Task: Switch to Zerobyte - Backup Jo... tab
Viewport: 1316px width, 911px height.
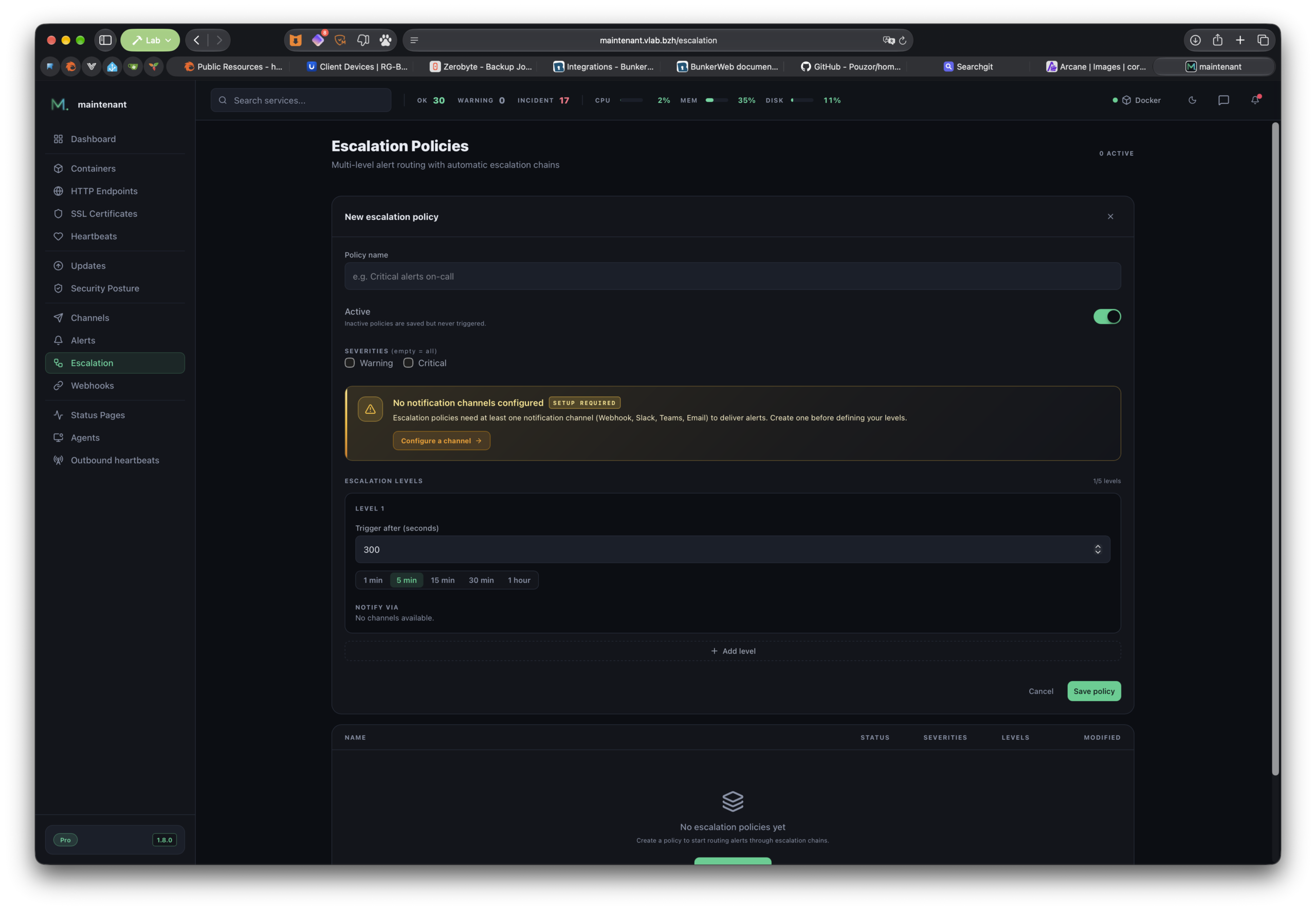Action: (x=481, y=67)
